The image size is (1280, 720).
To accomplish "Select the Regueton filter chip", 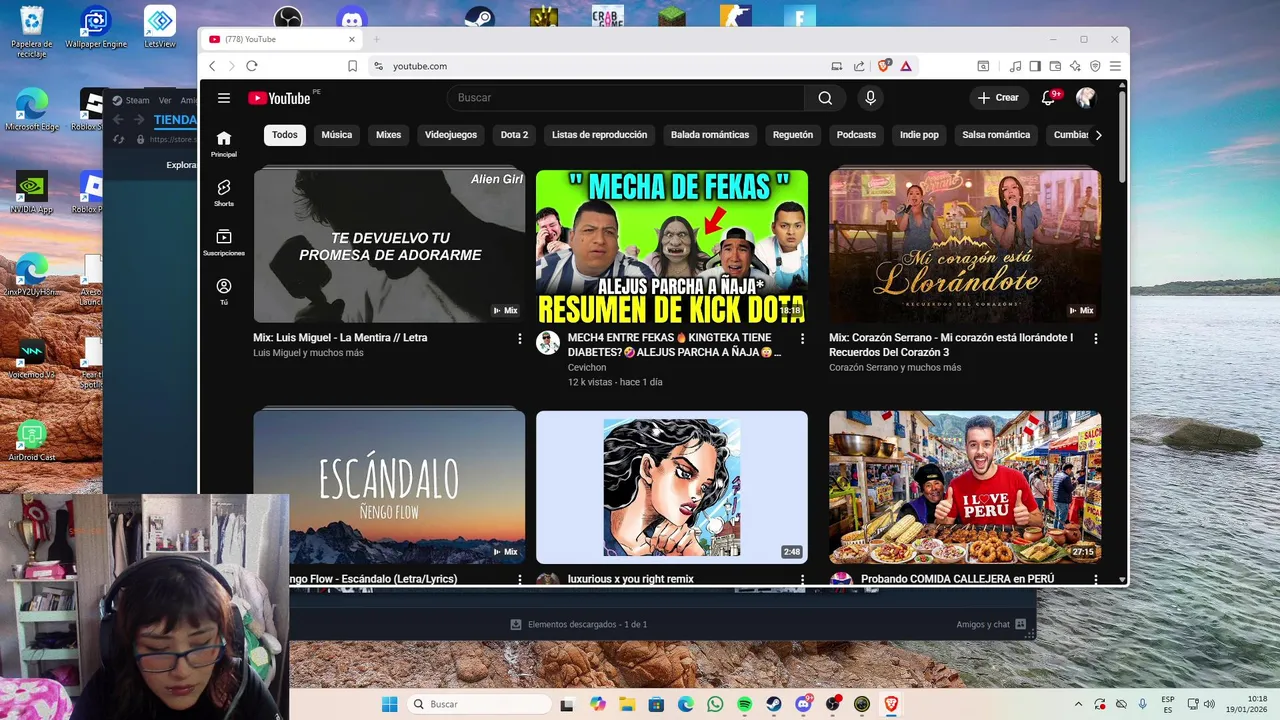I will (793, 135).
